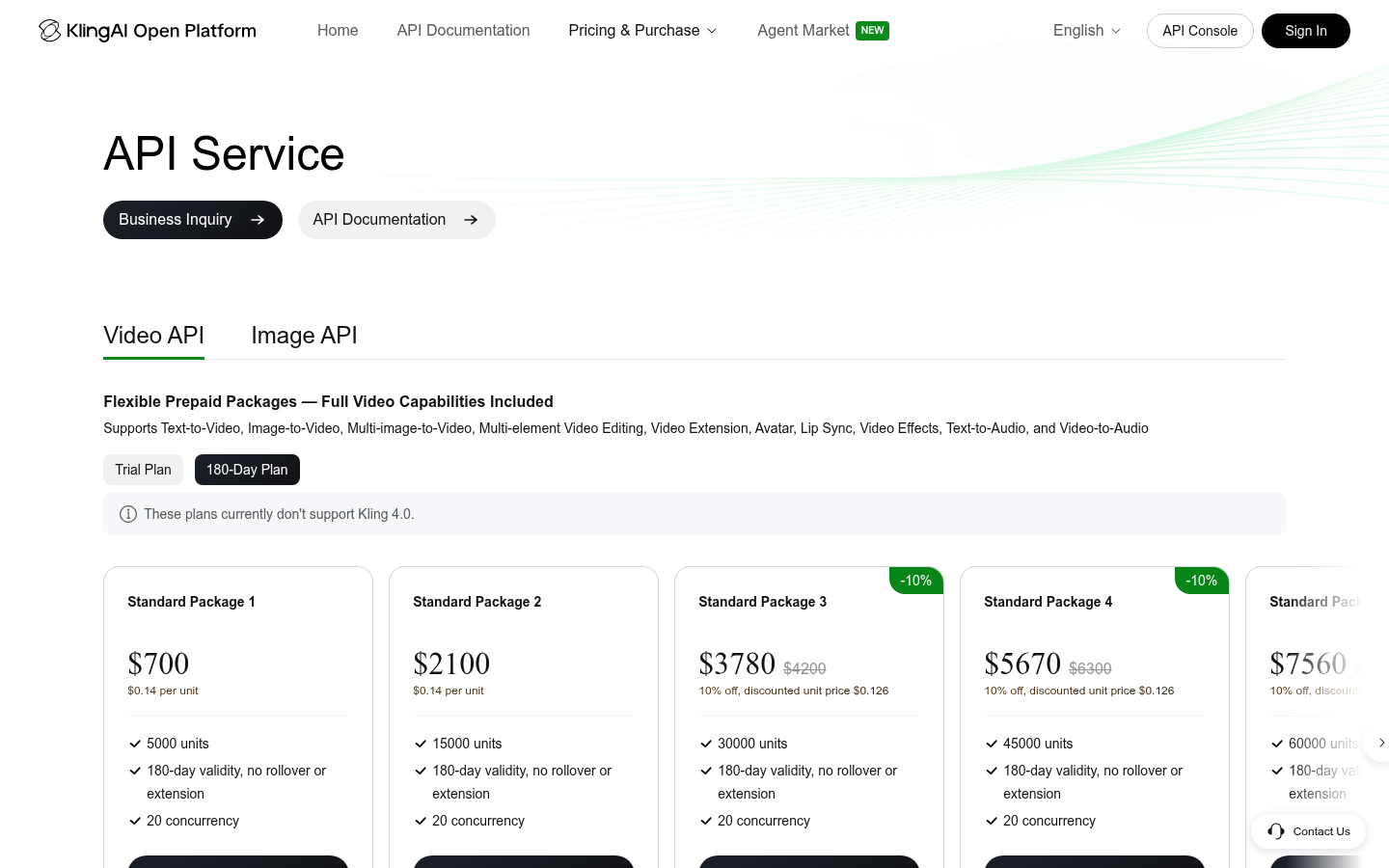The image size is (1389, 868).
Task: Go to Home in the navigation bar
Action: 338,31
